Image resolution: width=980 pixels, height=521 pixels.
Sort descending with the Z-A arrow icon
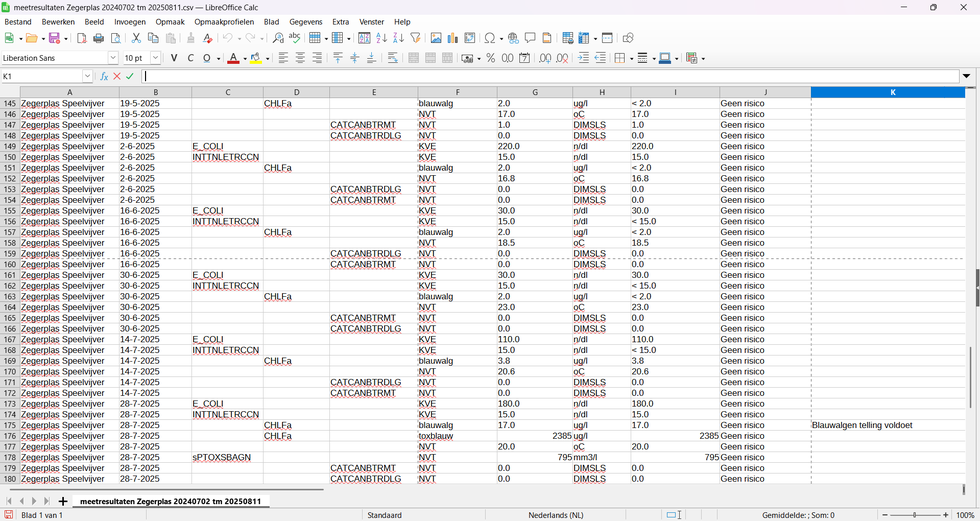pos(398,38)
